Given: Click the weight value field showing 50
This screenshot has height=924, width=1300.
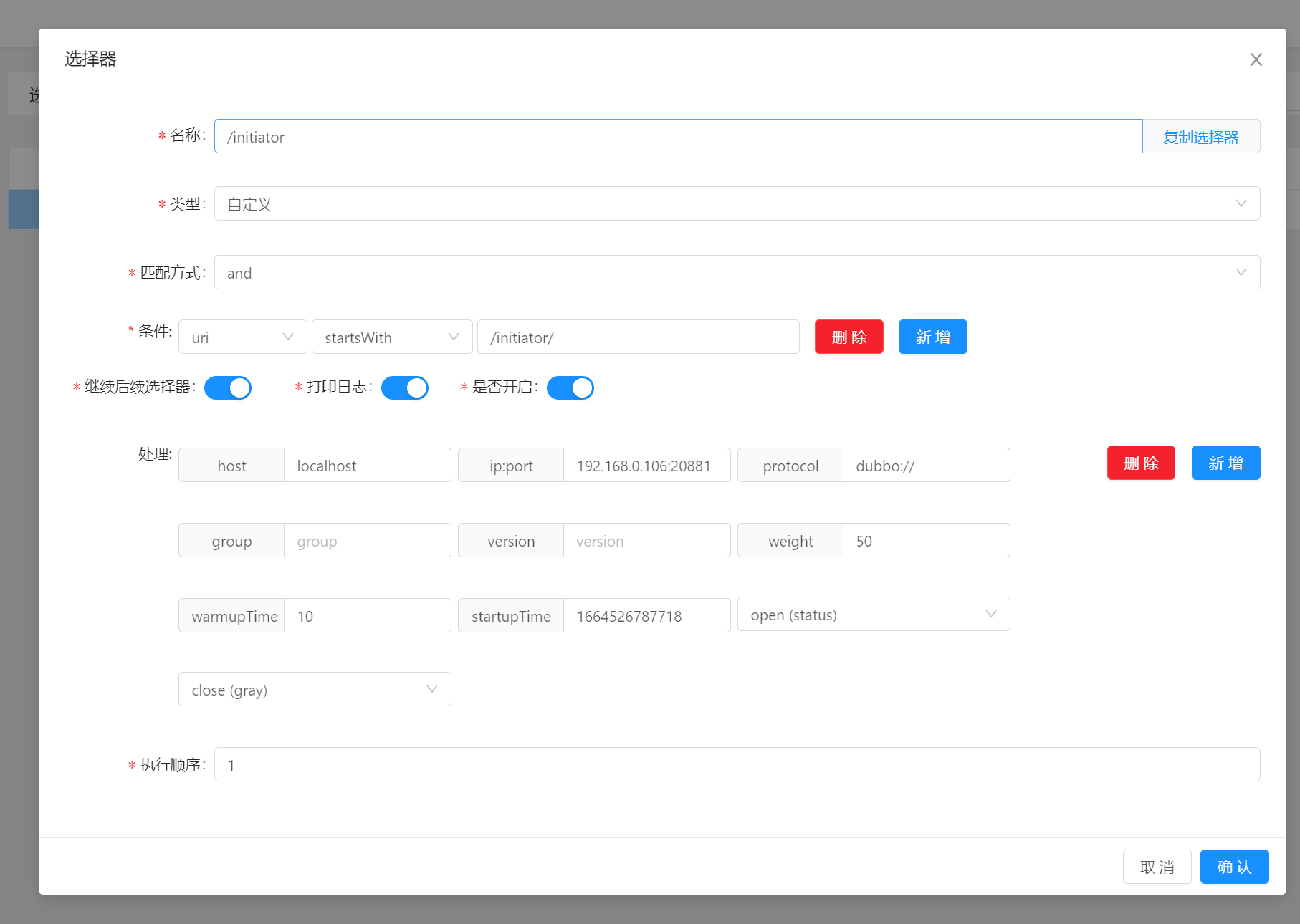Looking at the screenshot, I should [926, 540].
